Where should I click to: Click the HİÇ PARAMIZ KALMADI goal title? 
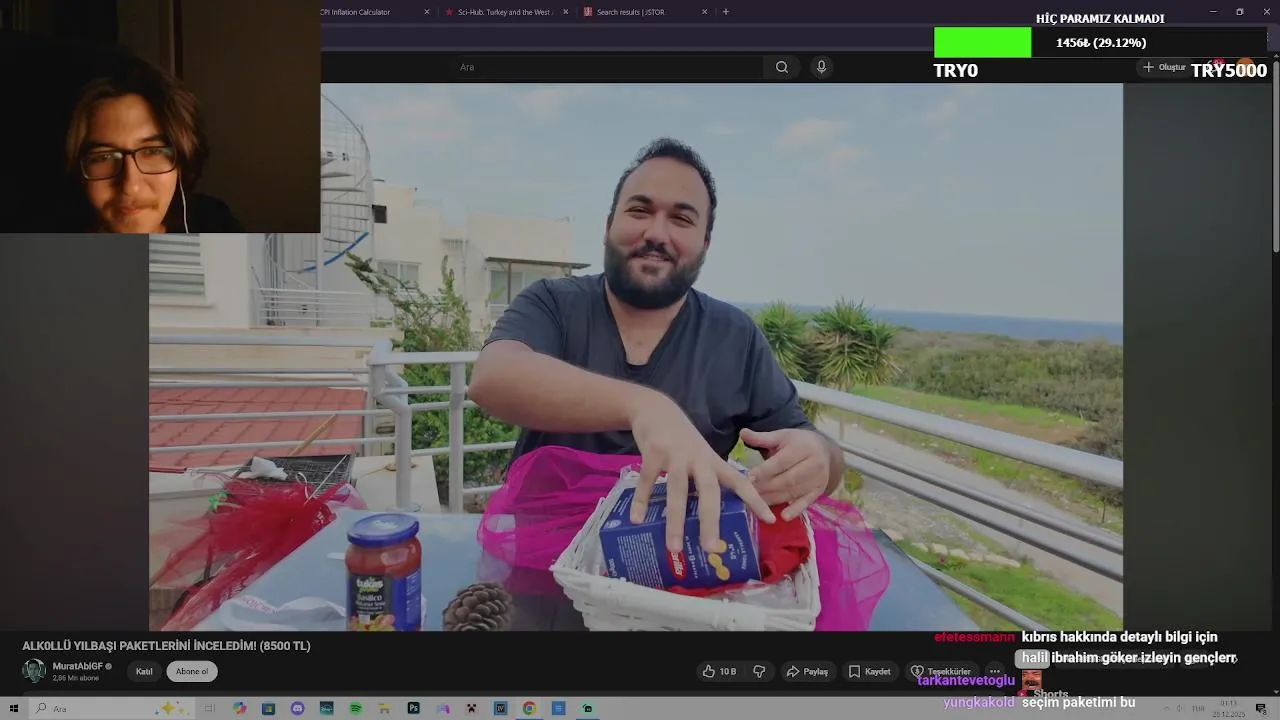click(1100, 18)
